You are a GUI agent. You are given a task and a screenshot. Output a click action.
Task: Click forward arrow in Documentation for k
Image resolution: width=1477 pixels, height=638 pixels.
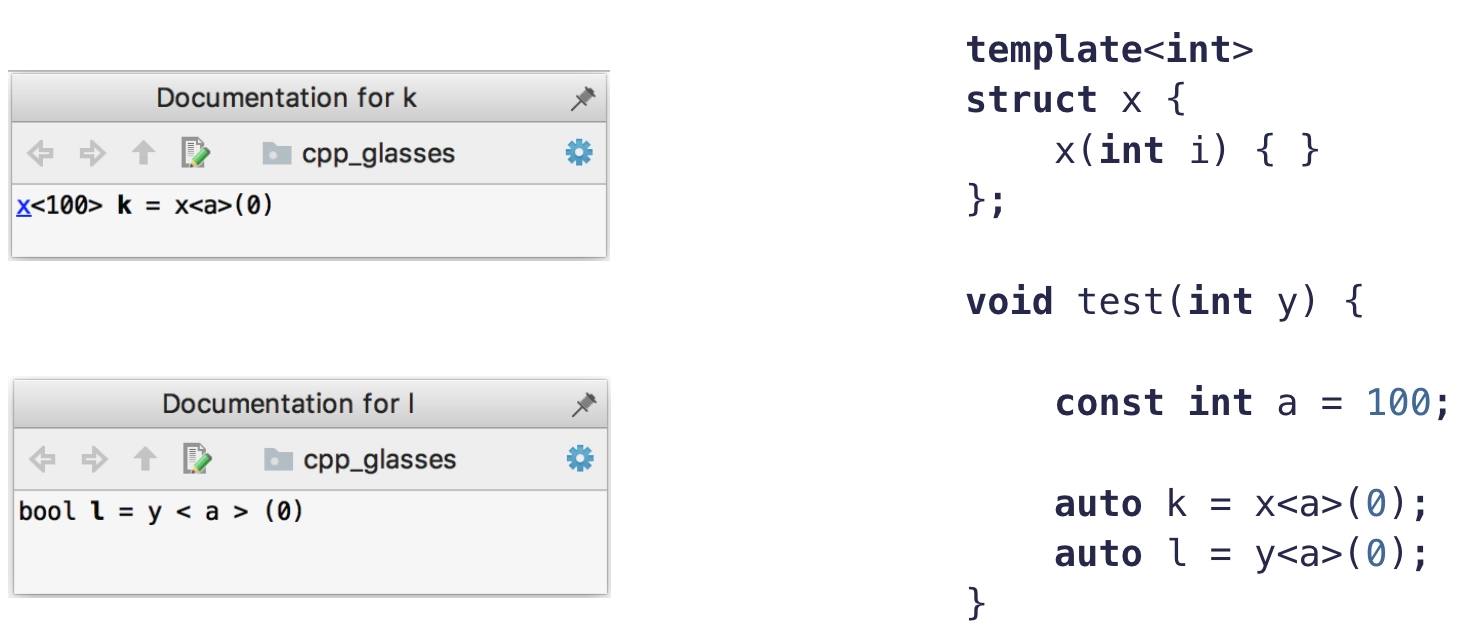click(x=92, y=153)
